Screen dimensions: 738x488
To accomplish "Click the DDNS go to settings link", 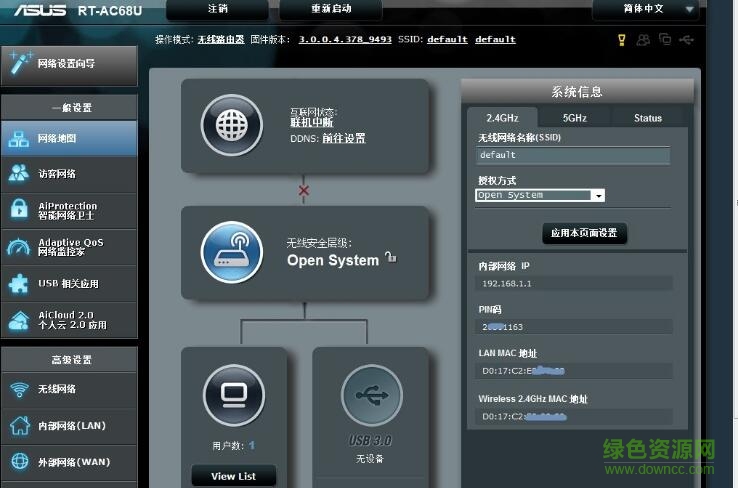I will point(344,138).
